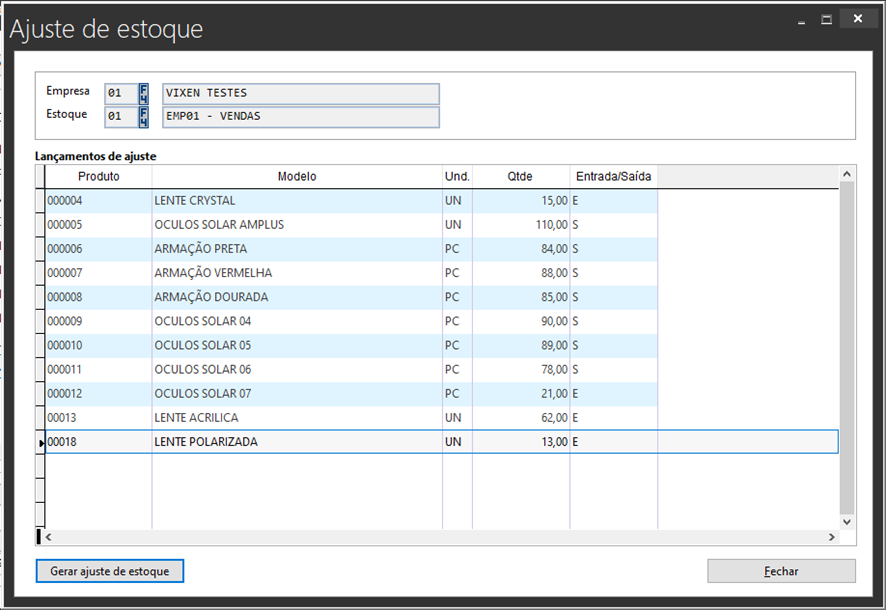Focus the Estoque code field
Screen dimensions: 886x610
coord(120,117)
